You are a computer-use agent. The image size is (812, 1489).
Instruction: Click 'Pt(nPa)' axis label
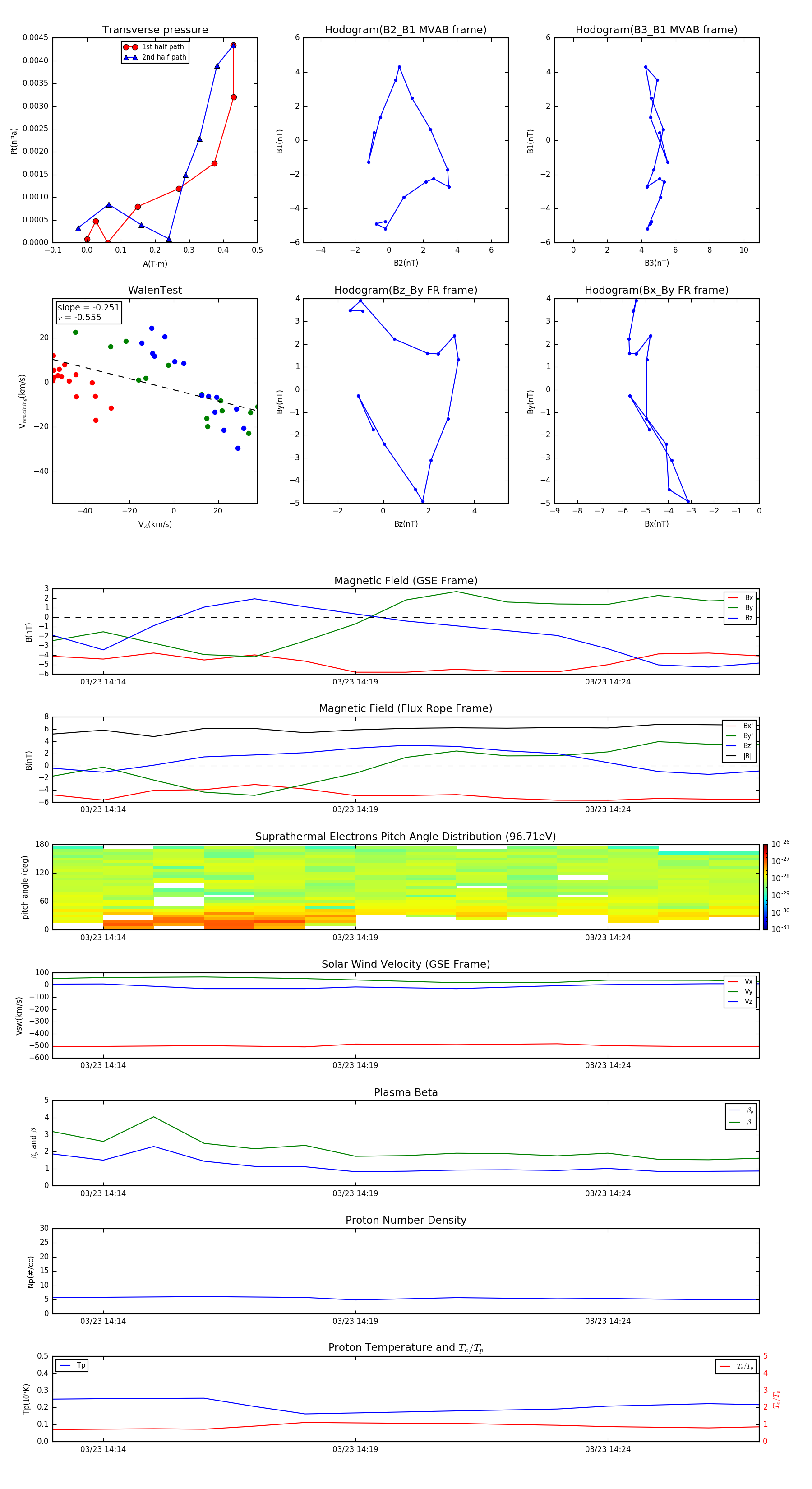(14, 141)
